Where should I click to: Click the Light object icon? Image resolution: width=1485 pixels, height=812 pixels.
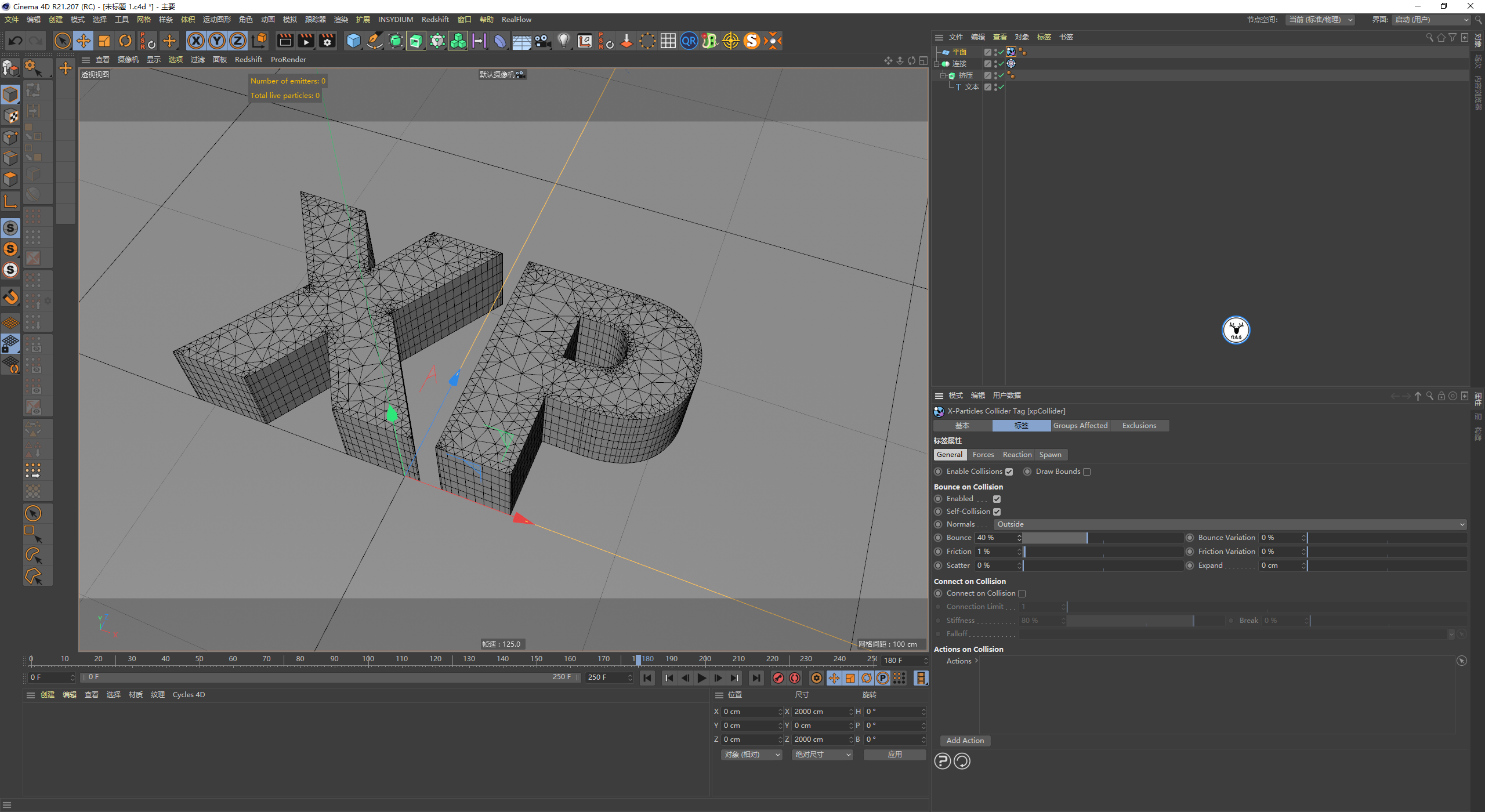[x=563, y=41]
